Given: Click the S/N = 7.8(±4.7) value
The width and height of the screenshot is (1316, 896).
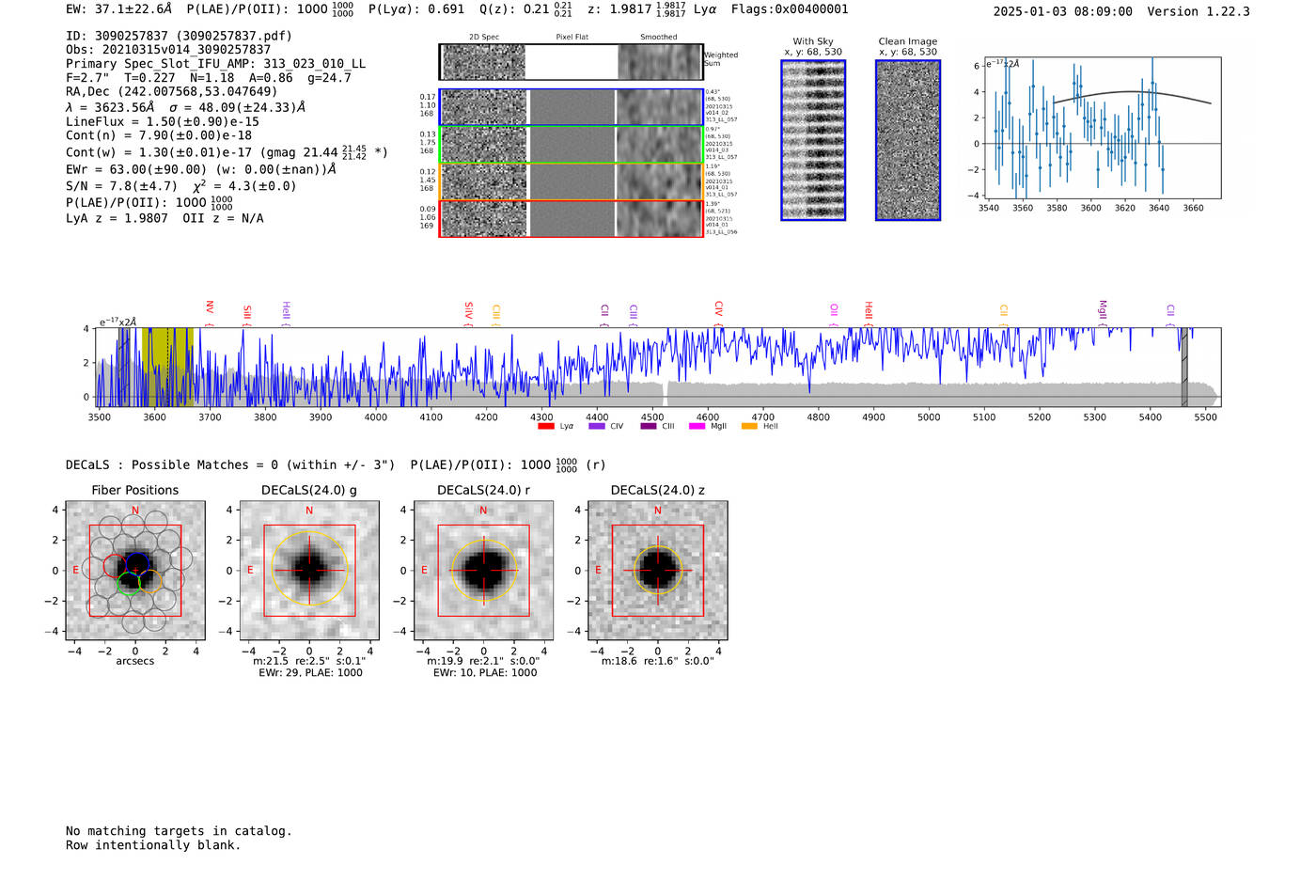Looking at the screenshot, I should click(x=121, y=186).
